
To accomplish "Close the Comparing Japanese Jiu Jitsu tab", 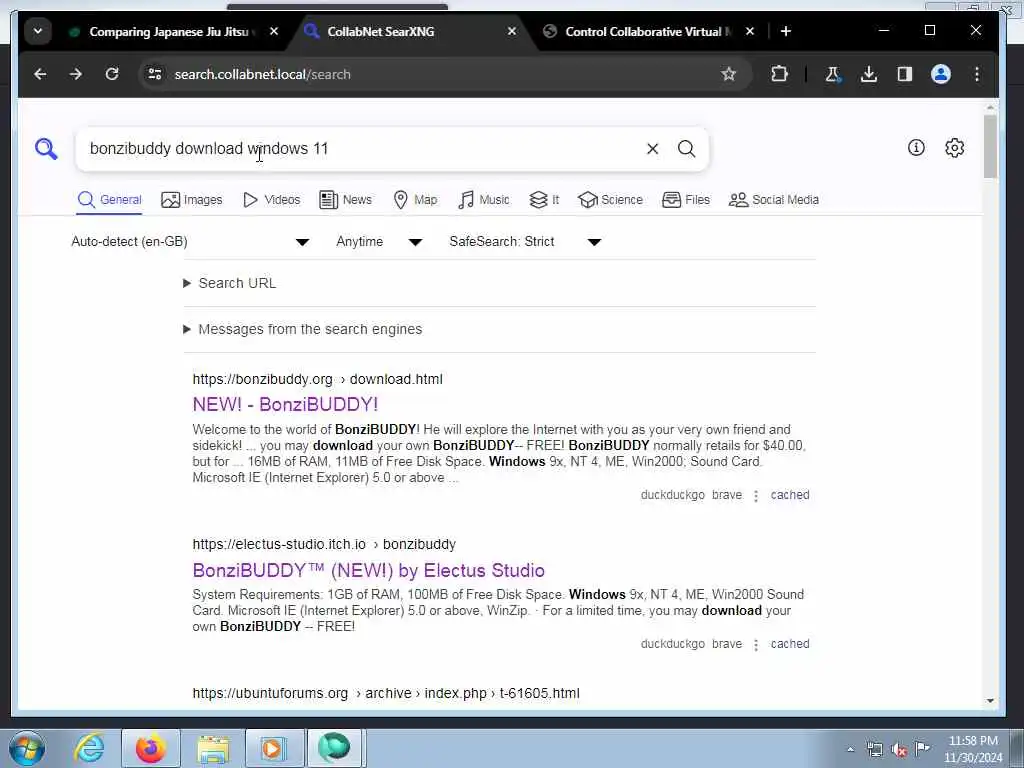I will point(274,31).
